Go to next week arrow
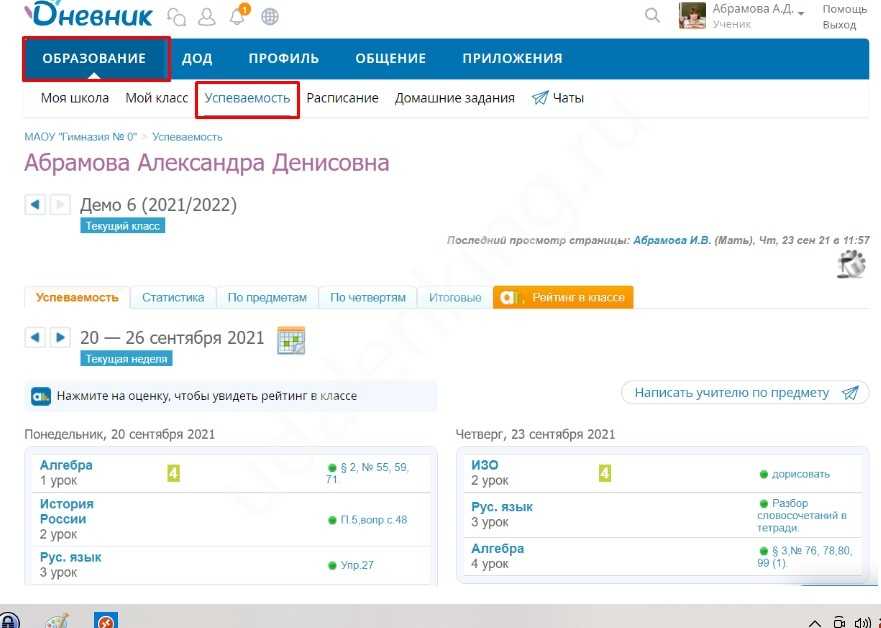The image size is (881, 628). click(60, 338)
